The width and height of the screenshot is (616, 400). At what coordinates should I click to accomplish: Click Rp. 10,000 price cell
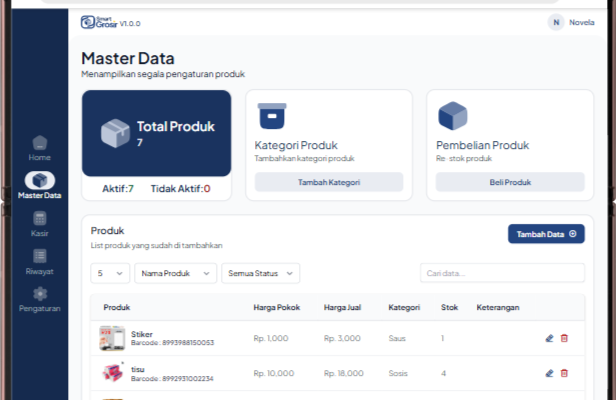click(273, 373)
